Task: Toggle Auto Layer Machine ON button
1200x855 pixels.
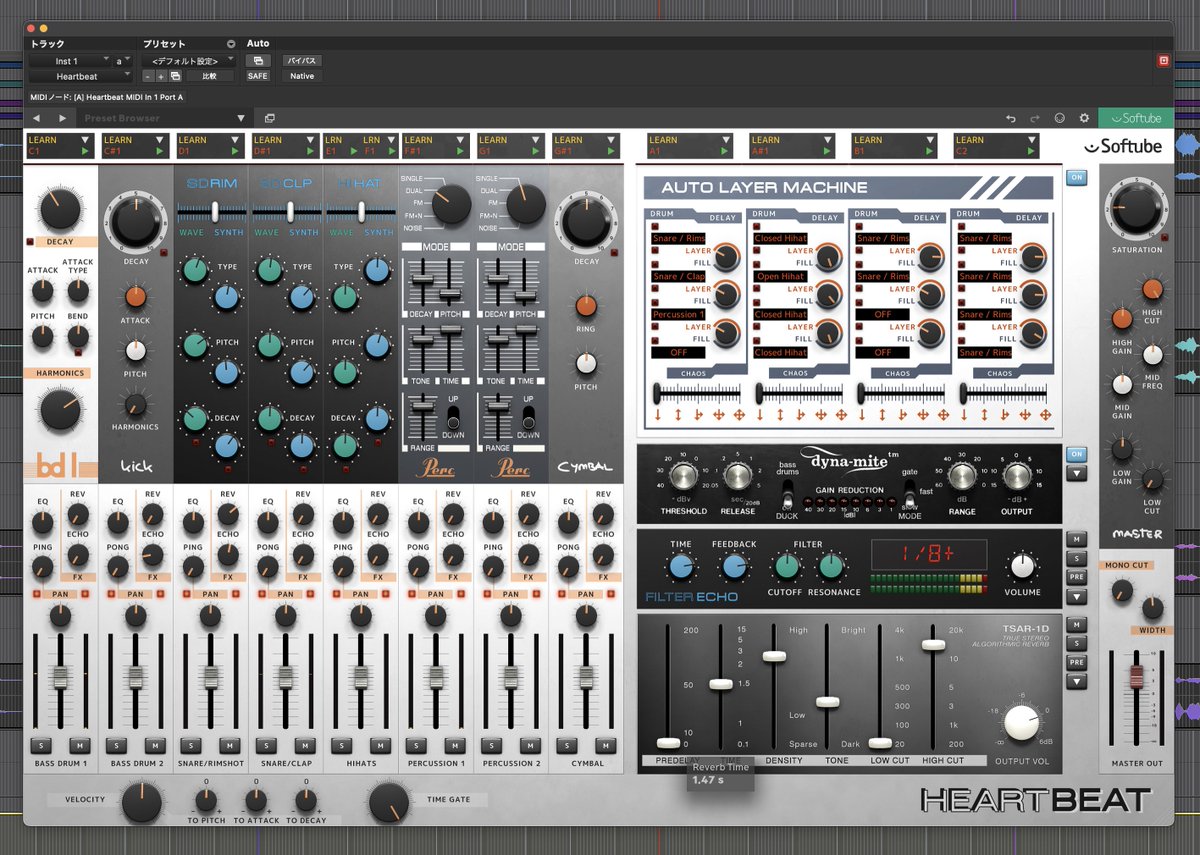Action: pyautogui.click(x=1076, y=178)
